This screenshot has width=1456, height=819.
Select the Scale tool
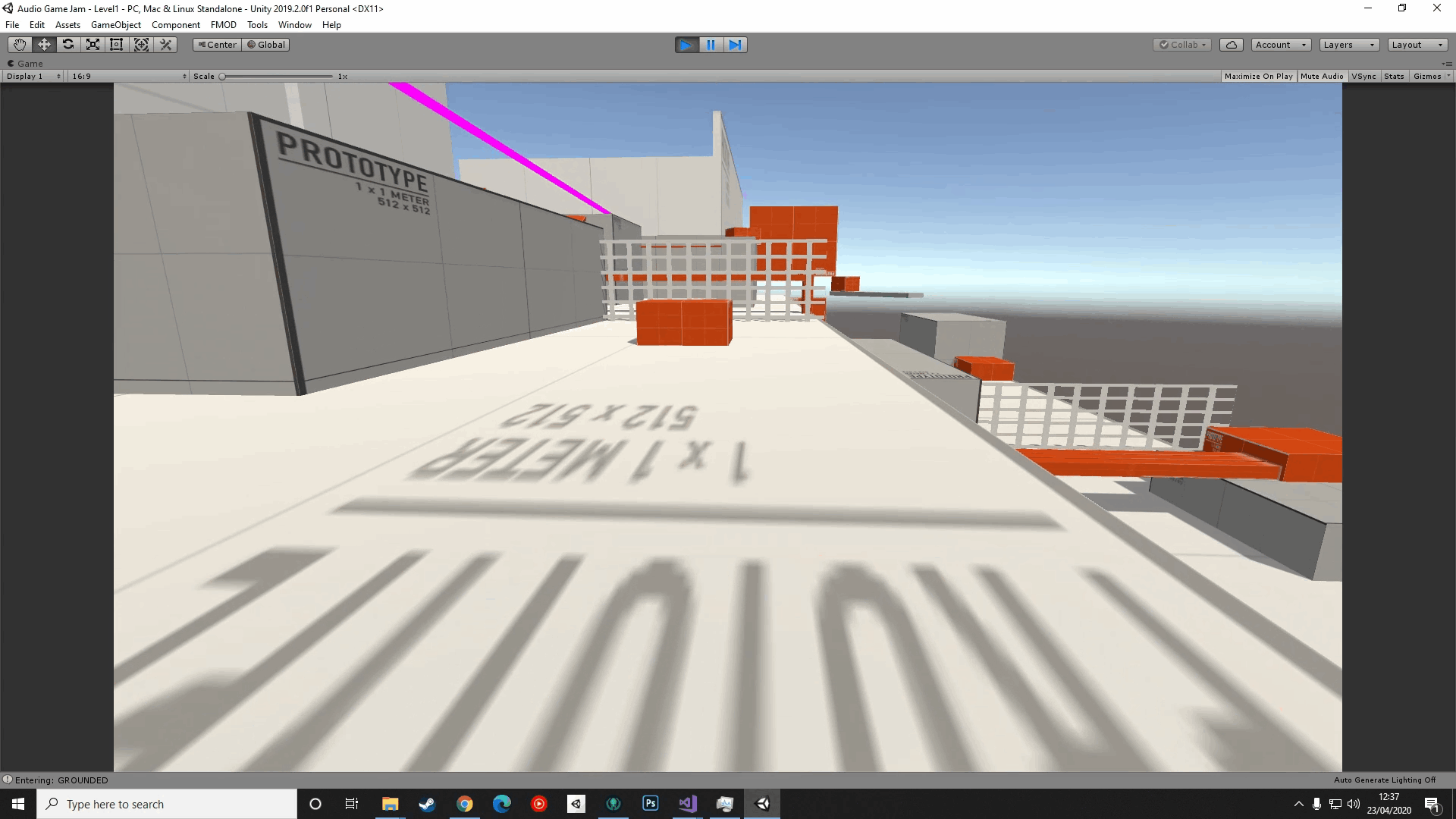tap(93, 45)
